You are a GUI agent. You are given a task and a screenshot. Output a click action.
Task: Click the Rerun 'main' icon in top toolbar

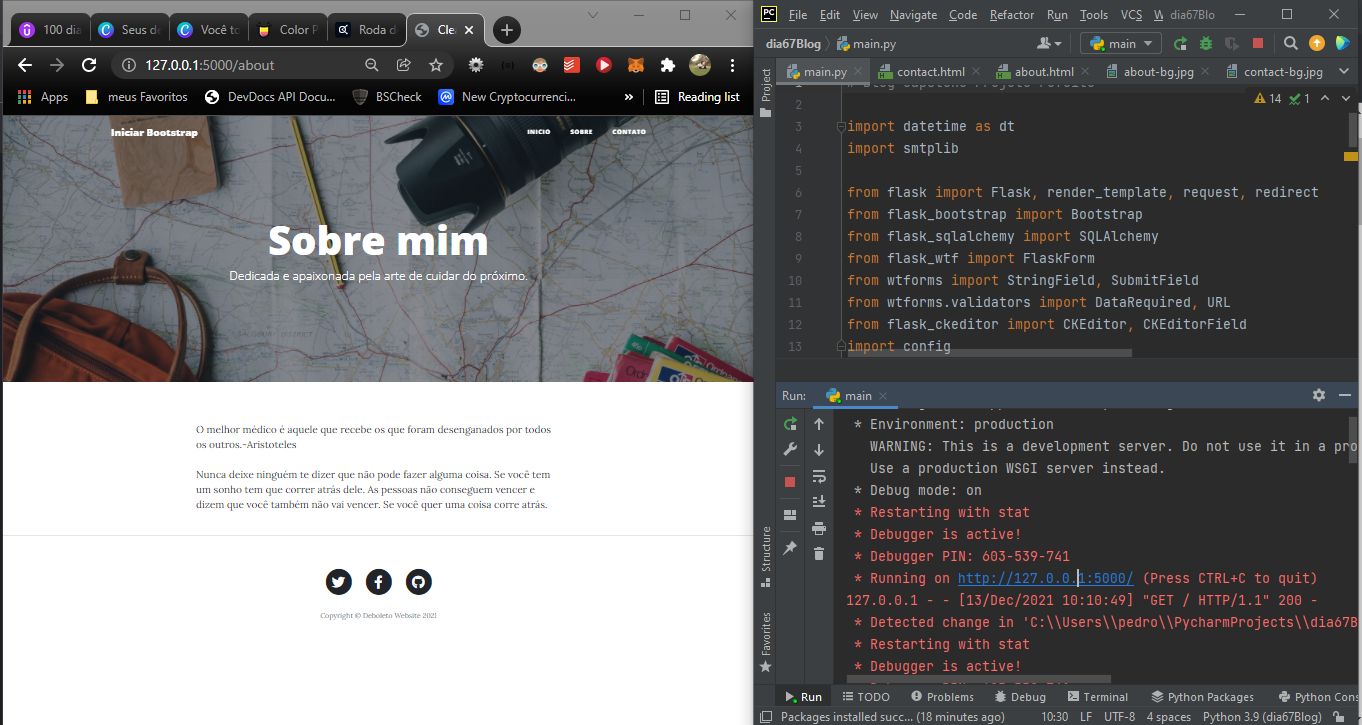pos(1181,43)
